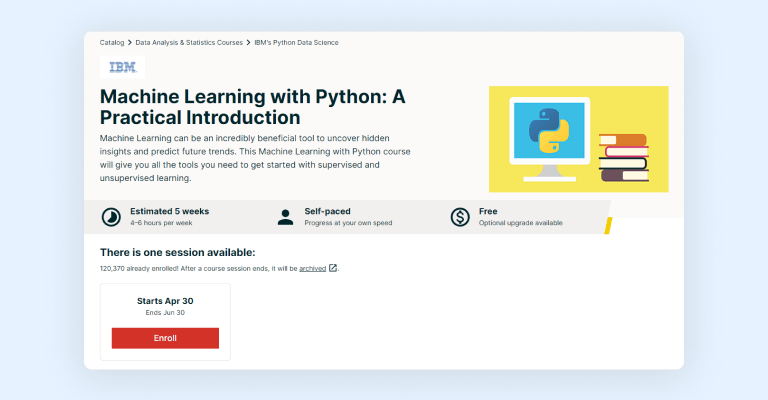Click the Self-paced label
Screen dimensions: 768x400
[x=329, y=211]
